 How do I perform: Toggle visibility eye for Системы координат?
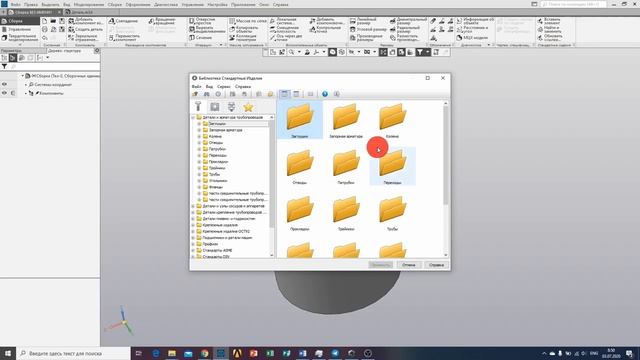pyautogui.click(x=4, y=84)
